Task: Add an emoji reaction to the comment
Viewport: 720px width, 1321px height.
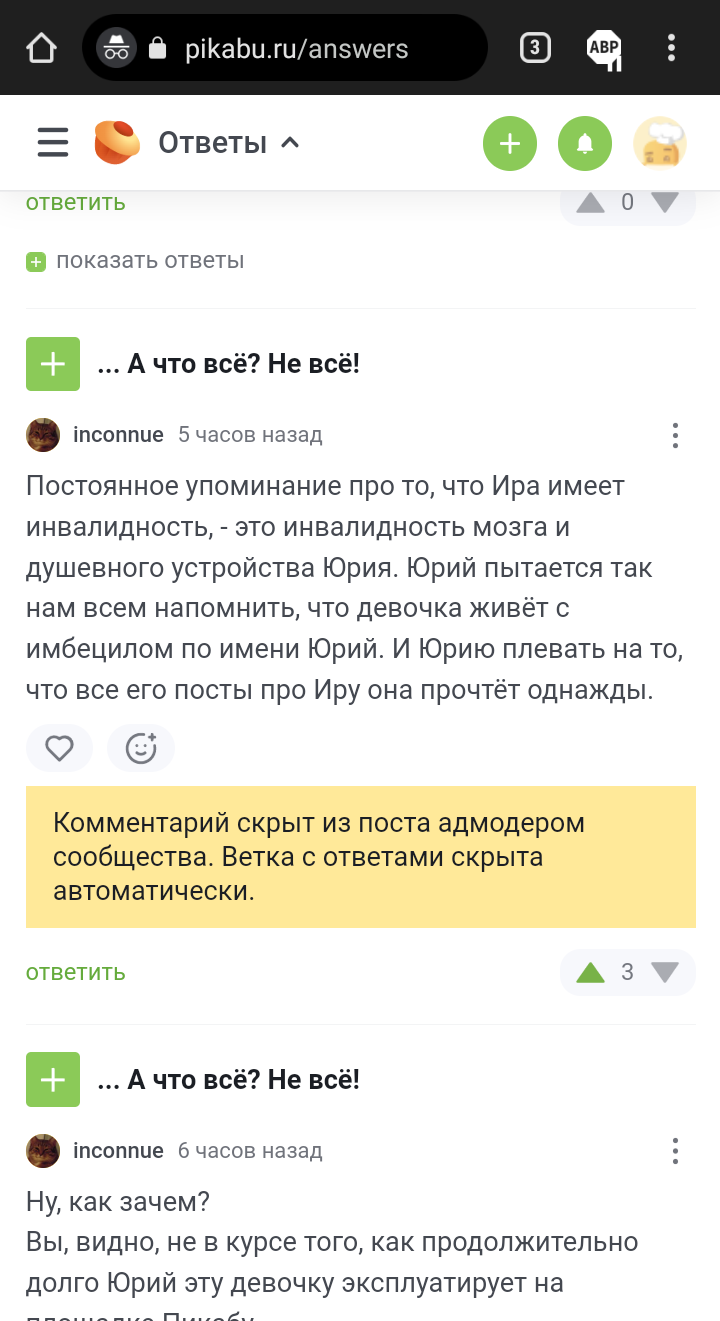Action: [141, 748]
